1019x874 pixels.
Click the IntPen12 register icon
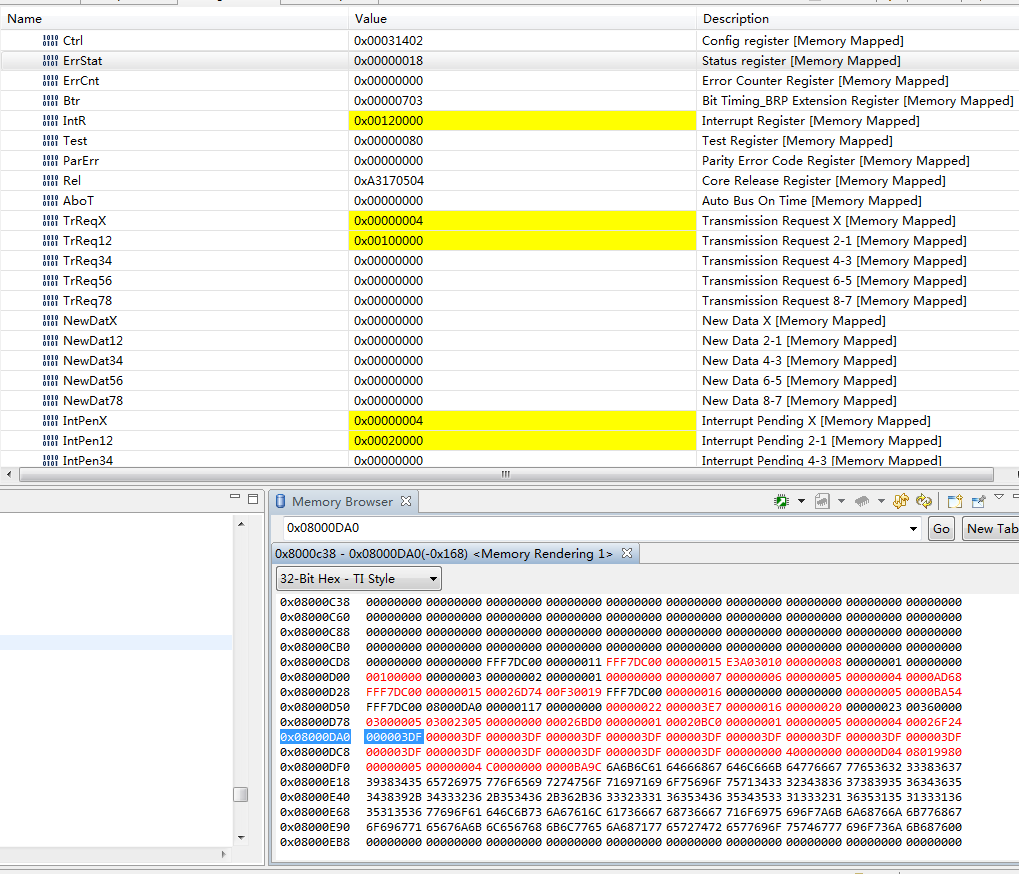click(51, 441)
